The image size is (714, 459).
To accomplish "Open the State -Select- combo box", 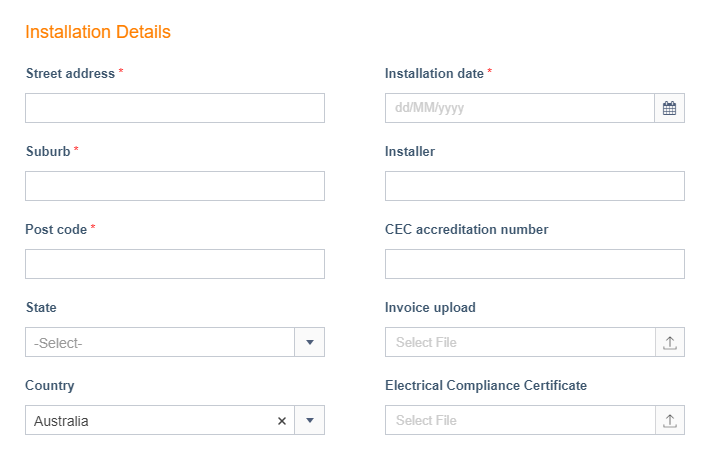I will coord(160,342).
